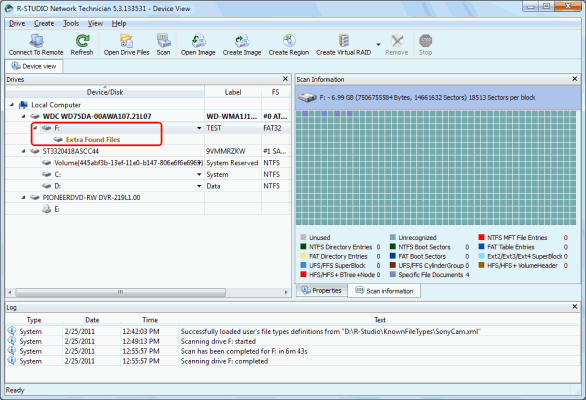Click info icon of SonyCam.xml log entry

point(12,331)
